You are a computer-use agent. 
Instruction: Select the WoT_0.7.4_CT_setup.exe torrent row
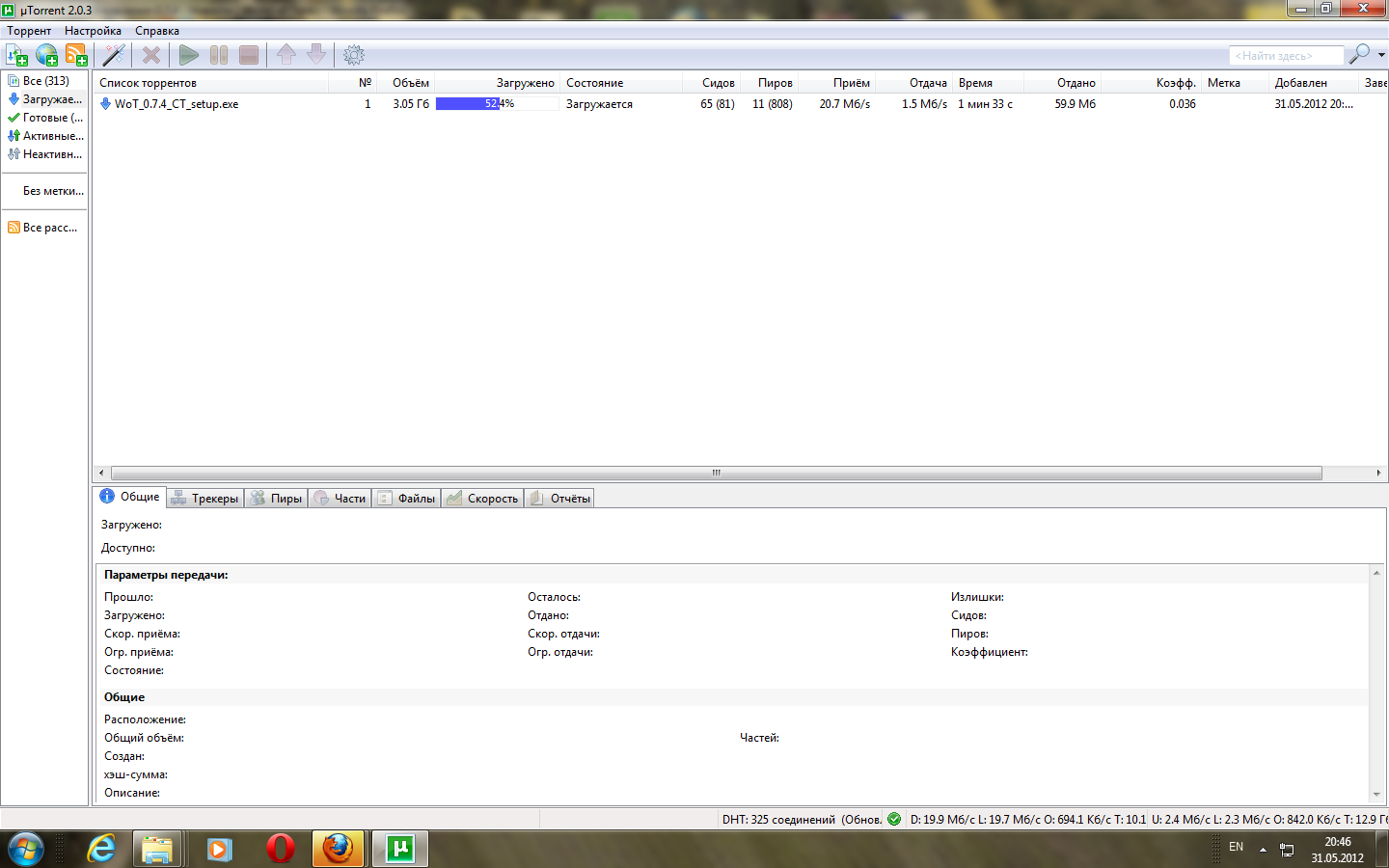[740, 104]
